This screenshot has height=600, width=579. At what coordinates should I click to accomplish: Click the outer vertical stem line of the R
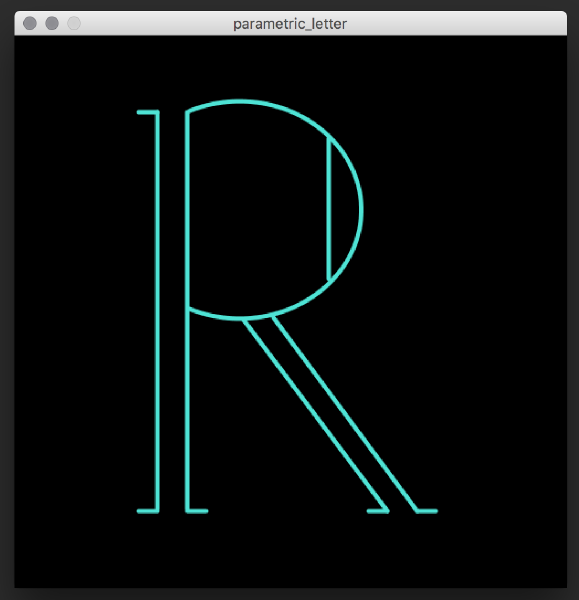click(x=157, y=311)
